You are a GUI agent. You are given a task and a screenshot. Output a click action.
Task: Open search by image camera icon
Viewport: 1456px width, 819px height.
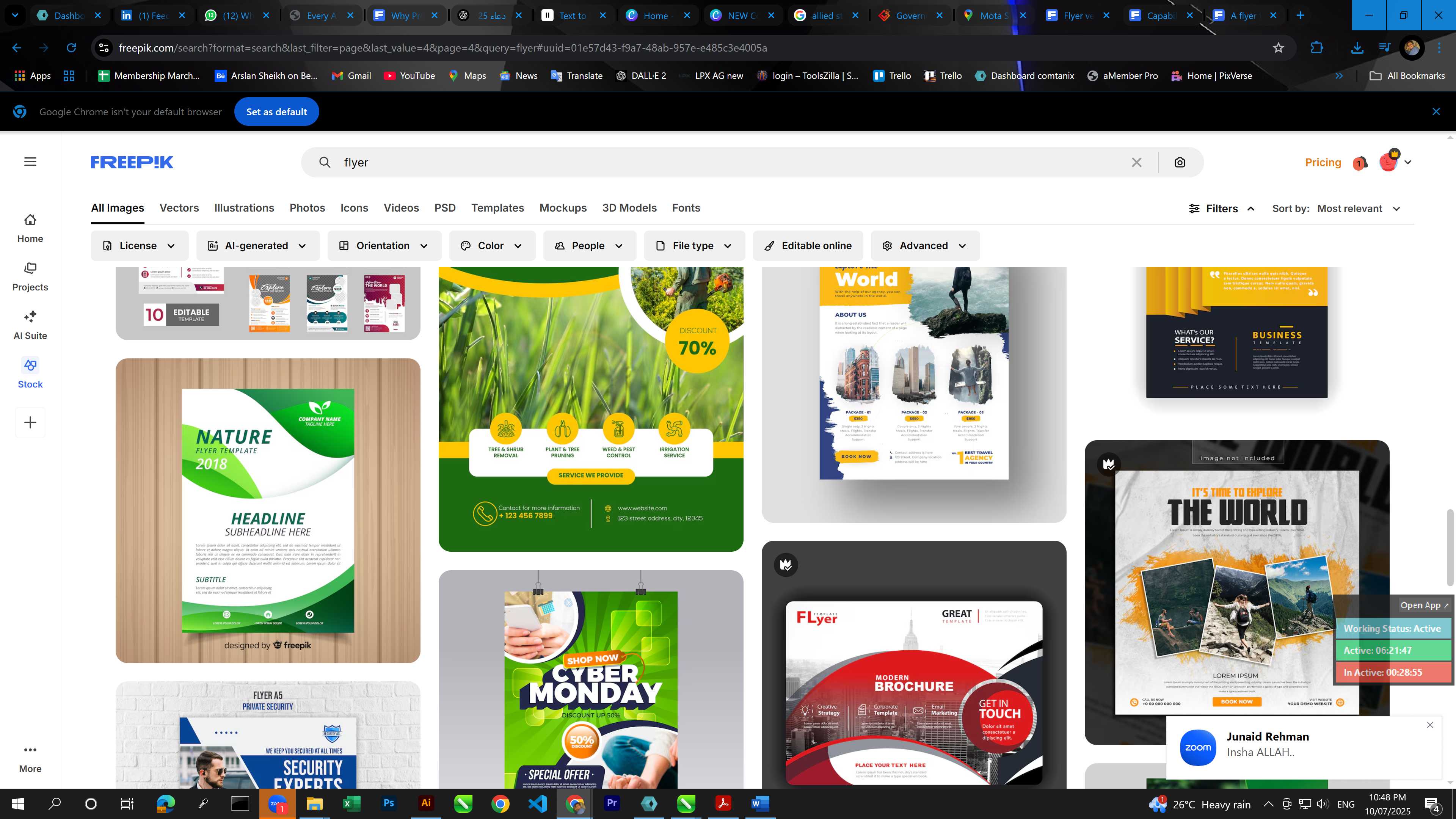1180,162
